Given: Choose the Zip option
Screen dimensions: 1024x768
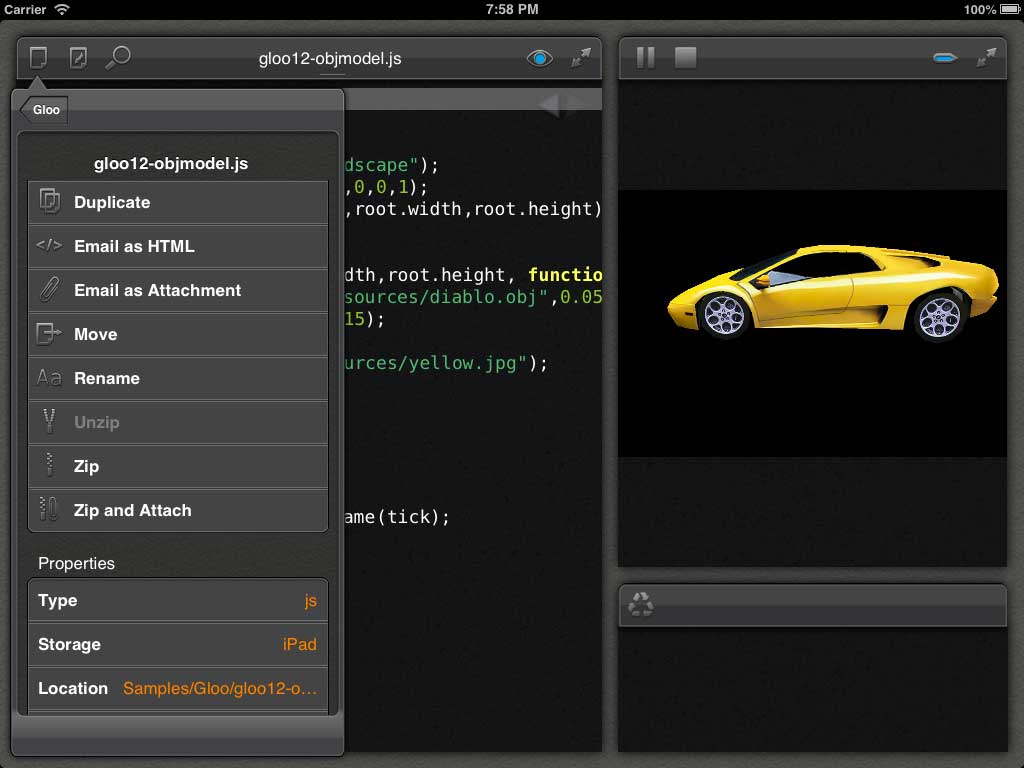Looking at the screenshot, I should point(178,466).
